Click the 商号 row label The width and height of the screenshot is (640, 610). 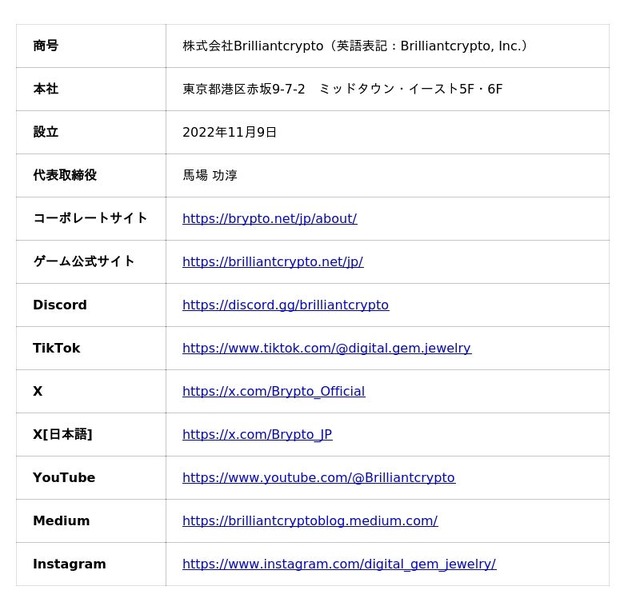[x=46, y=46]
